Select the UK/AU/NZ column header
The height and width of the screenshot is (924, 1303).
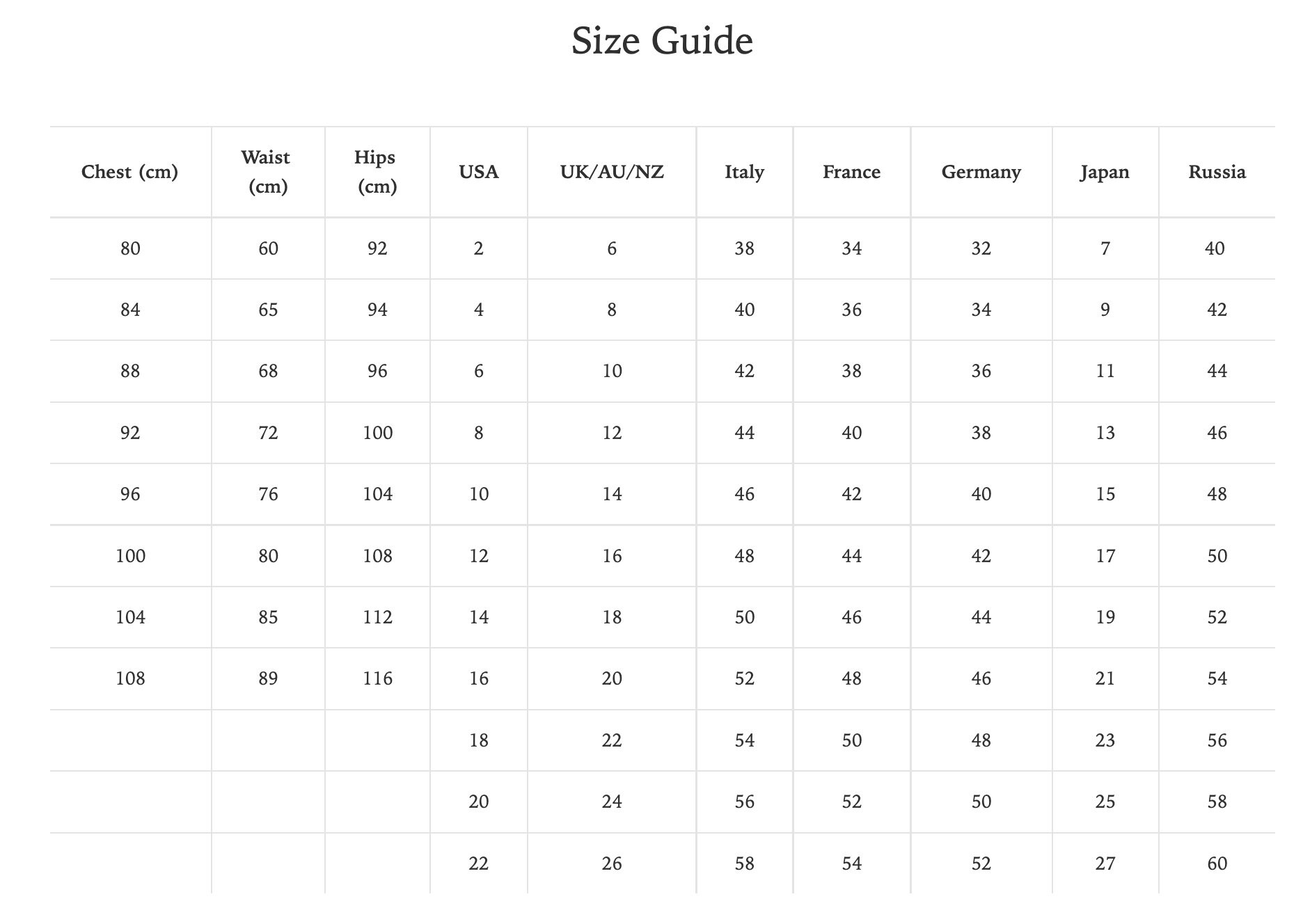[612, 172]
